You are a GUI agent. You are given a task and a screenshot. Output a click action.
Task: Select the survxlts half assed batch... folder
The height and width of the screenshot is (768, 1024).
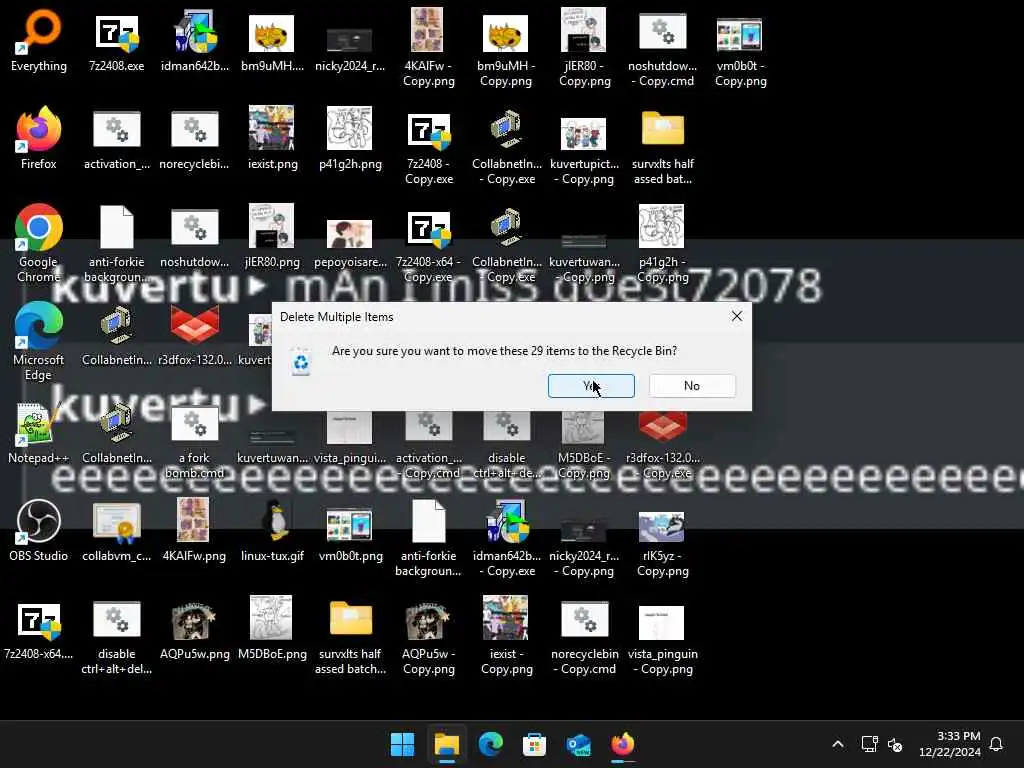coord(351,637)
